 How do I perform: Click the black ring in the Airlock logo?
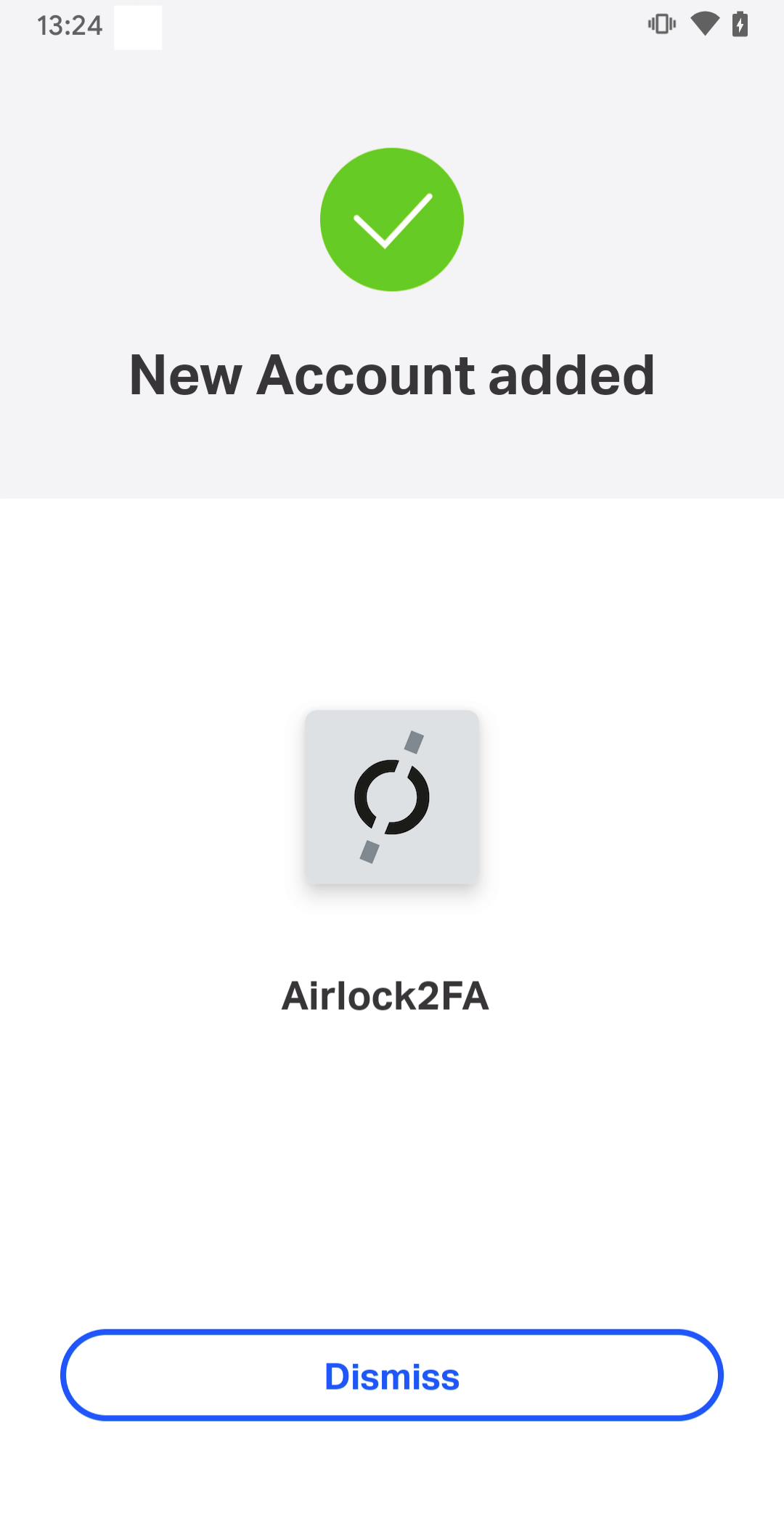tap(392, 797)
